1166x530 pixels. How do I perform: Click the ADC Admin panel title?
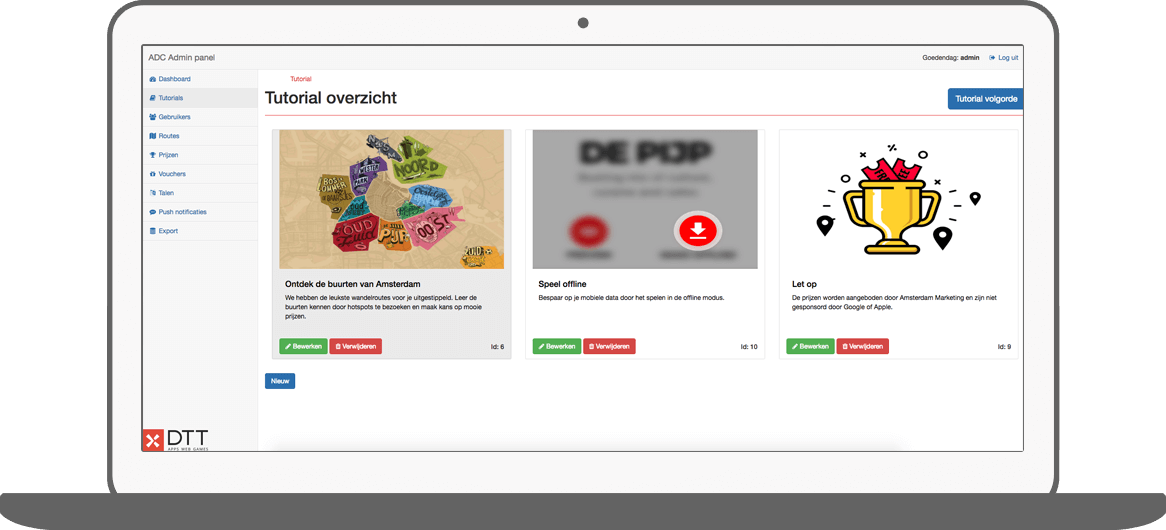click(181, 58)
